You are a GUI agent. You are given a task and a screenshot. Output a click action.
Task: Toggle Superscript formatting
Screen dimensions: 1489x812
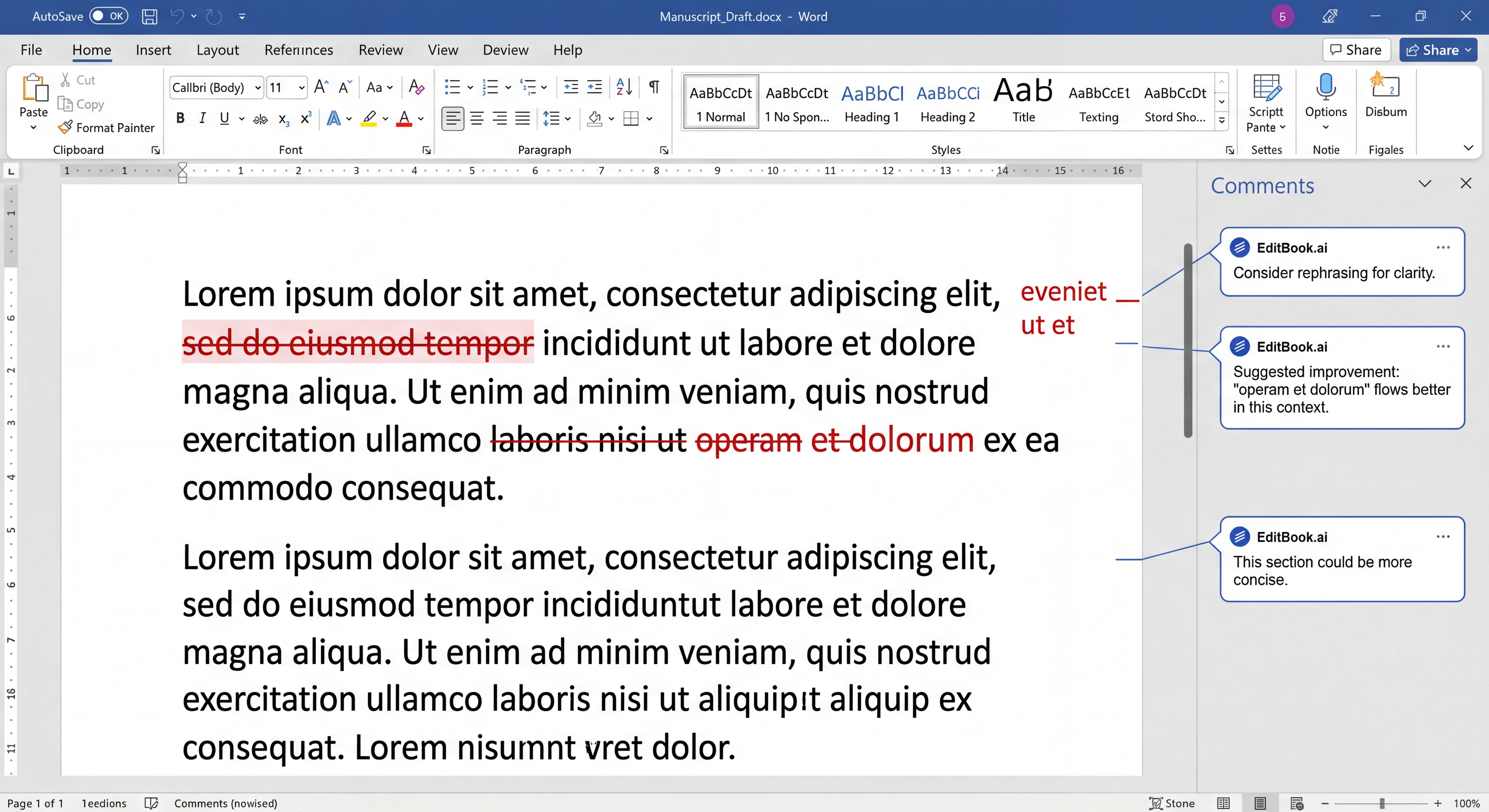(x=306, y=118)
